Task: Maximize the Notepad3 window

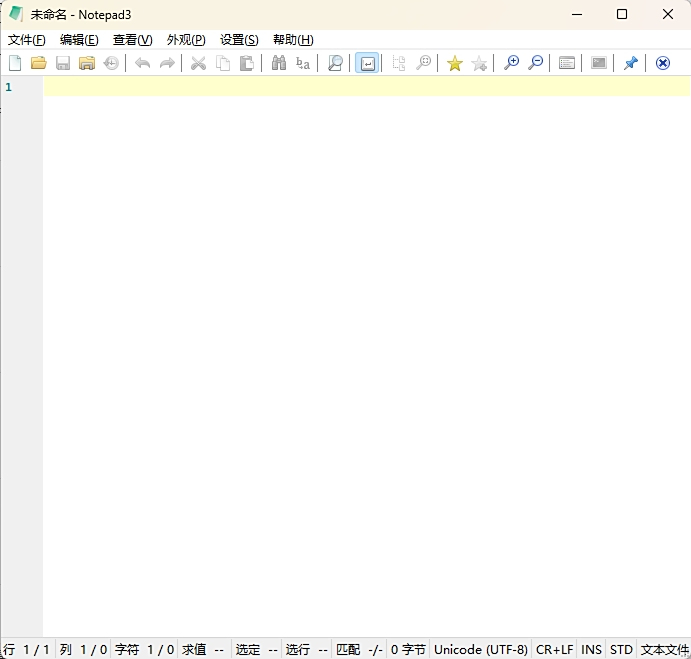Action: coord(622,15)
